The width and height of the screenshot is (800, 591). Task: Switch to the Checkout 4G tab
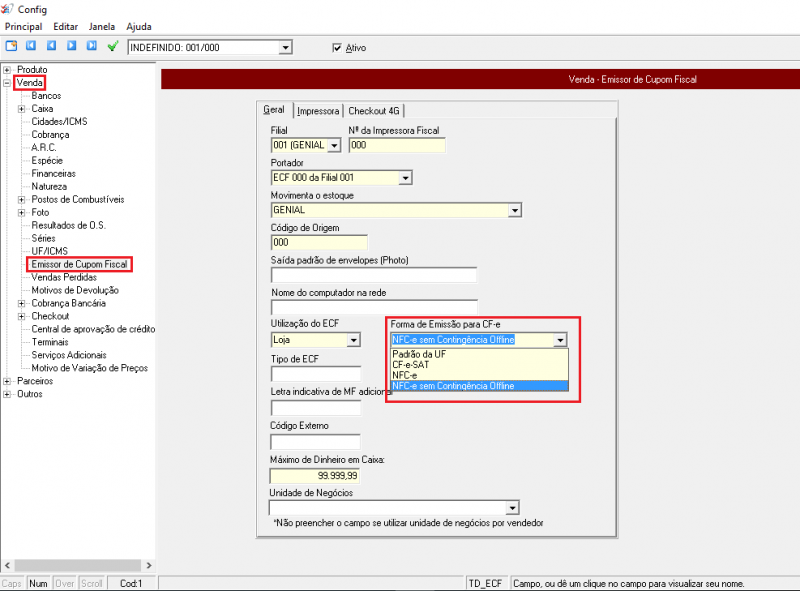(375, 111)
